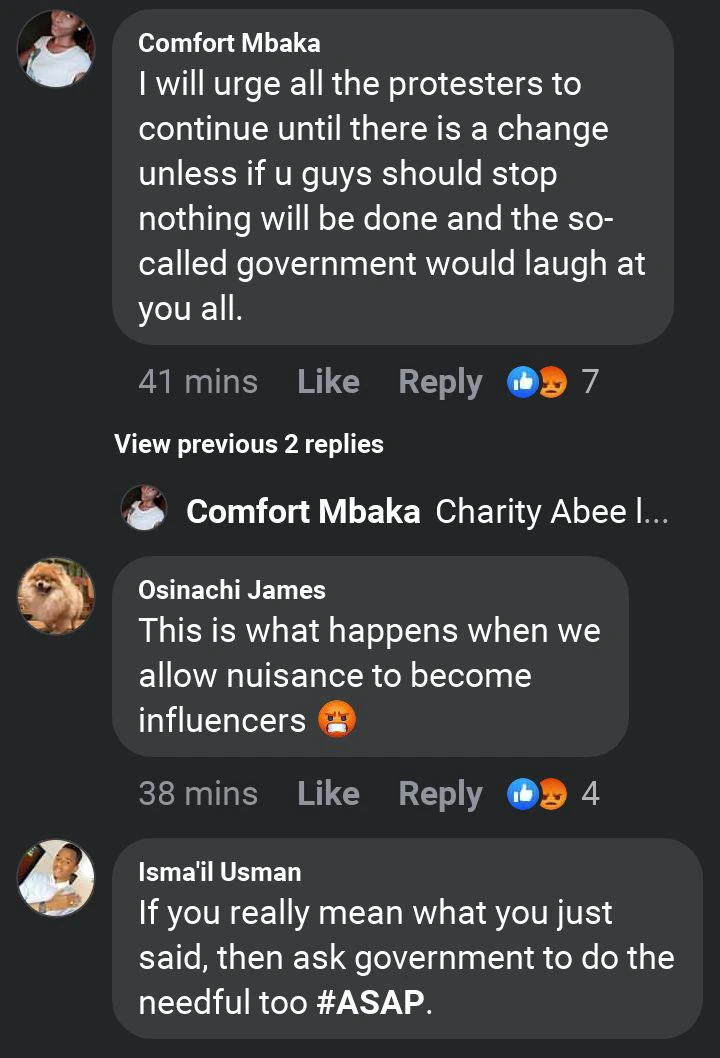Open the reaction count 7 list
Screen dimensions: 720x1058
click(590, 381)
